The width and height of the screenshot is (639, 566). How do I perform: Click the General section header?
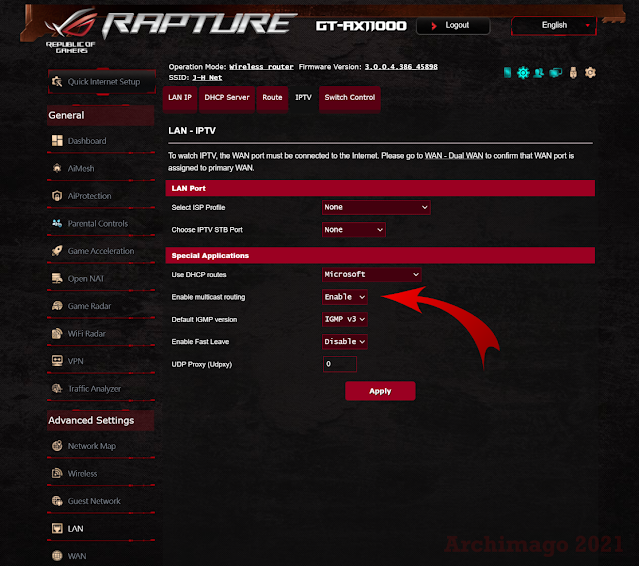[x=101, y=115]
